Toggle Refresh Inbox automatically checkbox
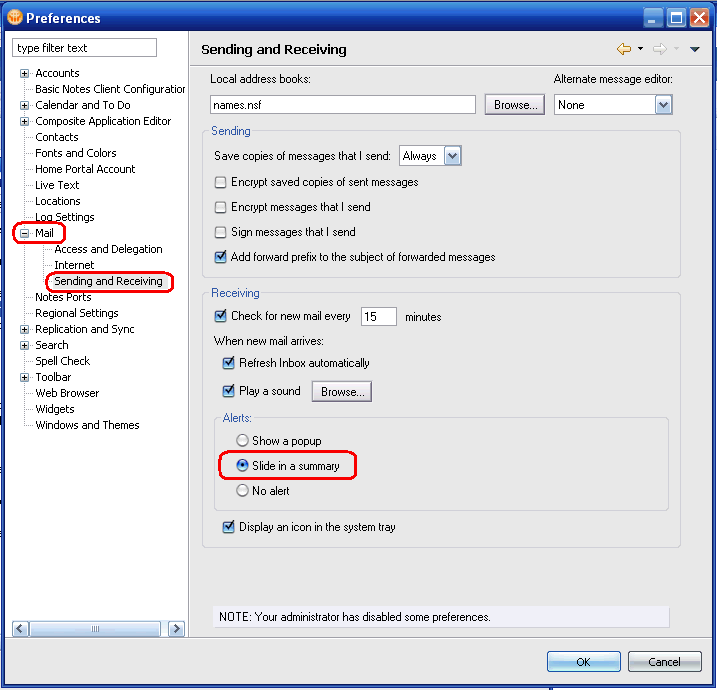Viewport: 717px width, 690px height. point(228,363)
